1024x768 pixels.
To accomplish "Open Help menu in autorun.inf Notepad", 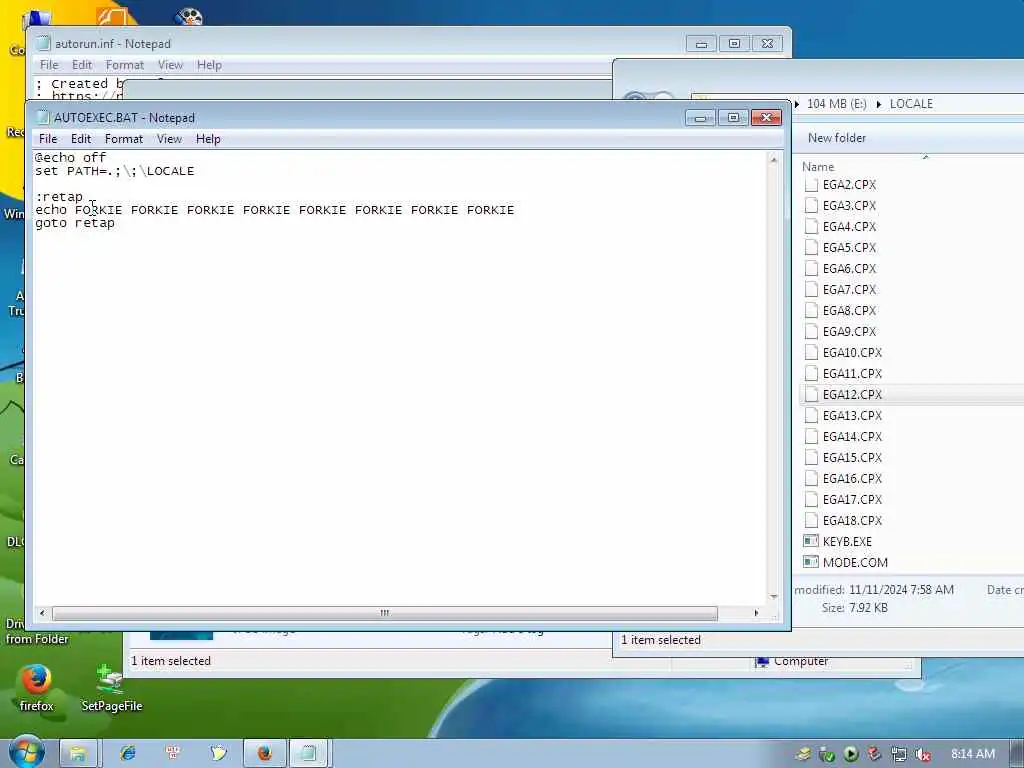I will pos(210,65).
